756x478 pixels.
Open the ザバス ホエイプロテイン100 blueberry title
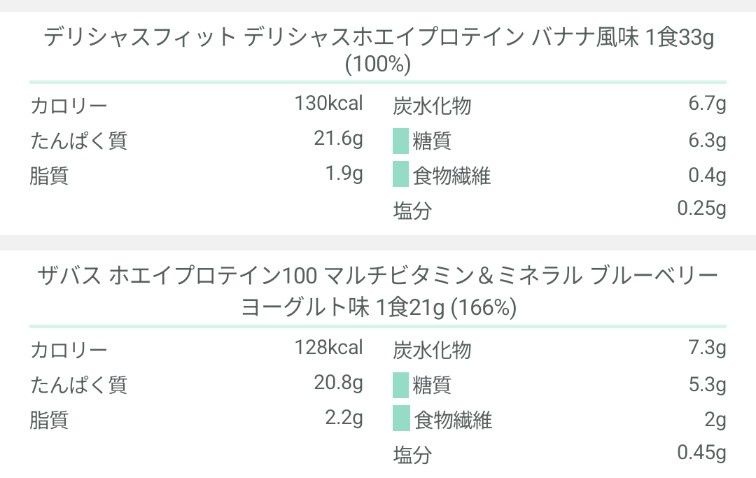tap(378, 291)
